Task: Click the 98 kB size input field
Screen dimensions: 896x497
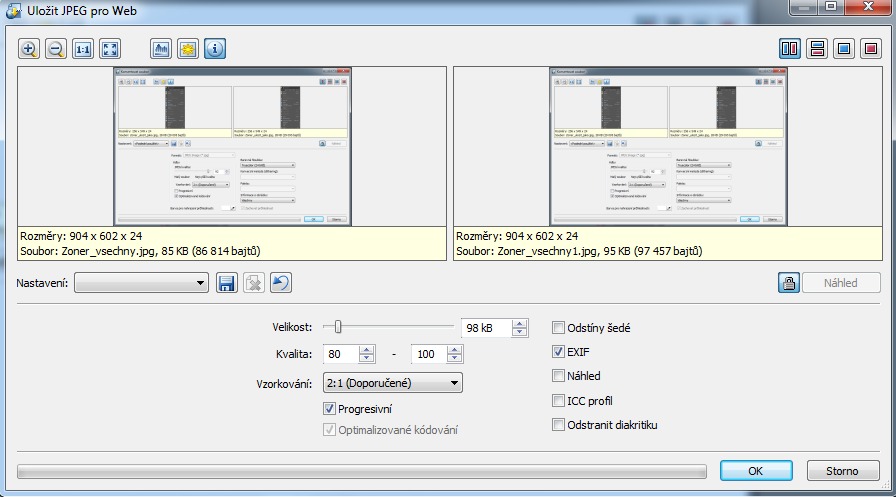Action: click(x=485, y=328)
